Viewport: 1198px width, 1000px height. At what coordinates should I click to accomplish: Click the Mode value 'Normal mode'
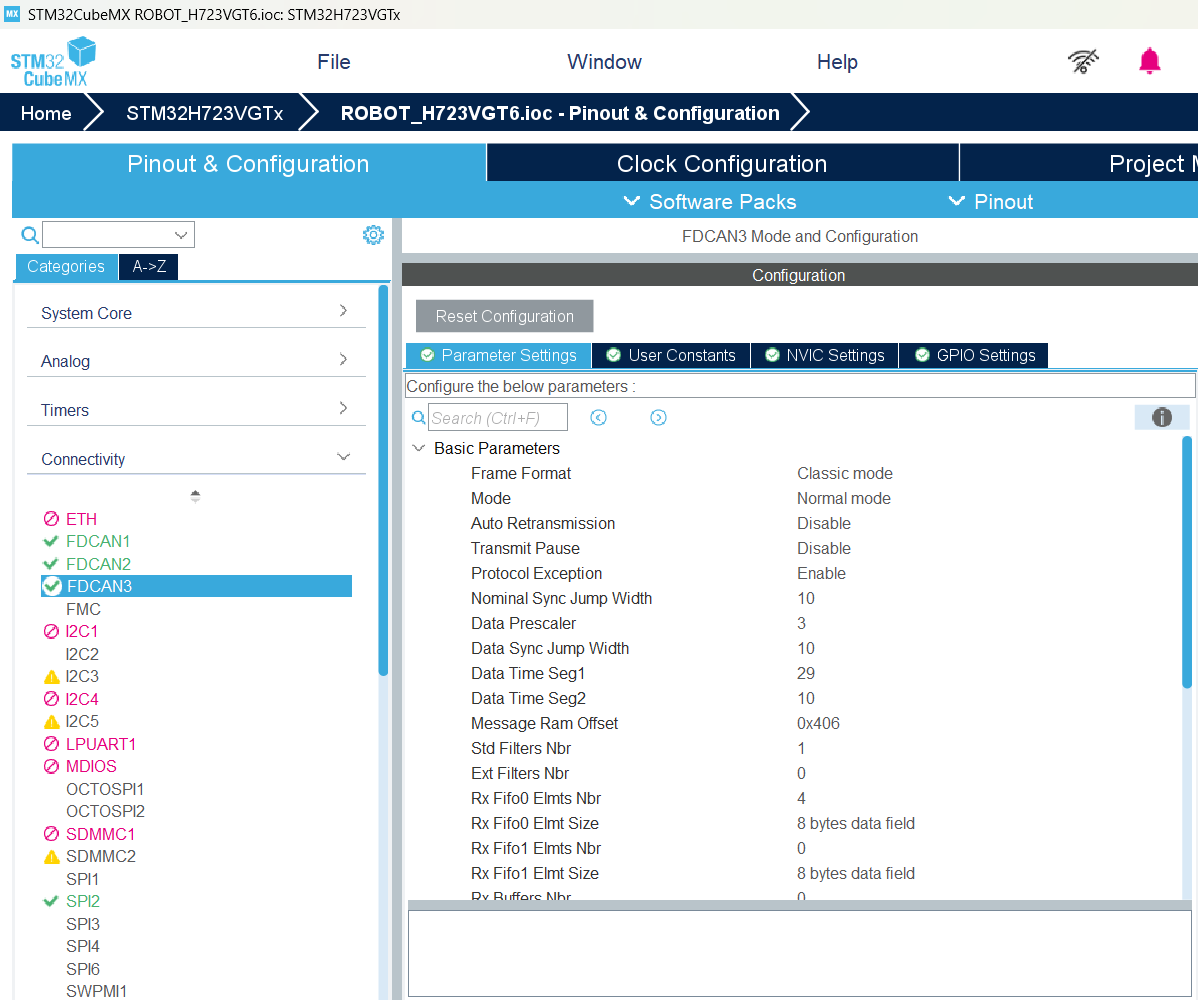(x=843, y=498)
